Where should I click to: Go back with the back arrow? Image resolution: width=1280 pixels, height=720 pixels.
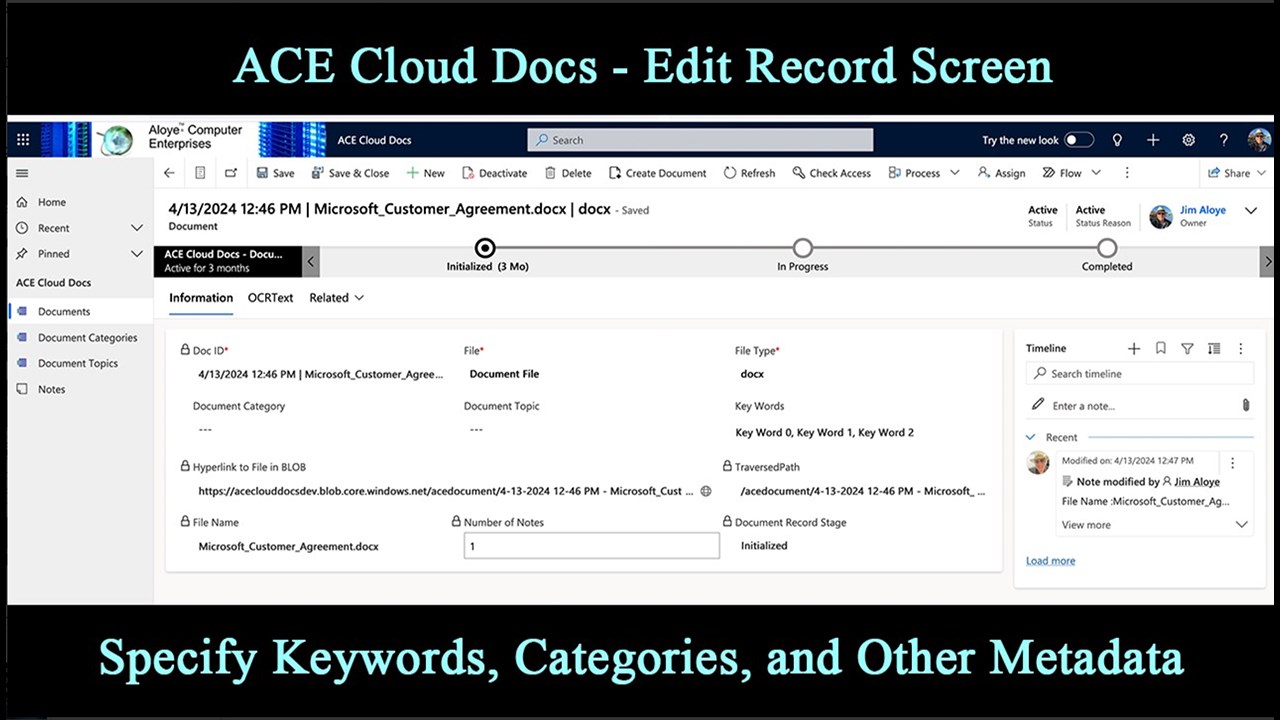[x=169, y=173]
